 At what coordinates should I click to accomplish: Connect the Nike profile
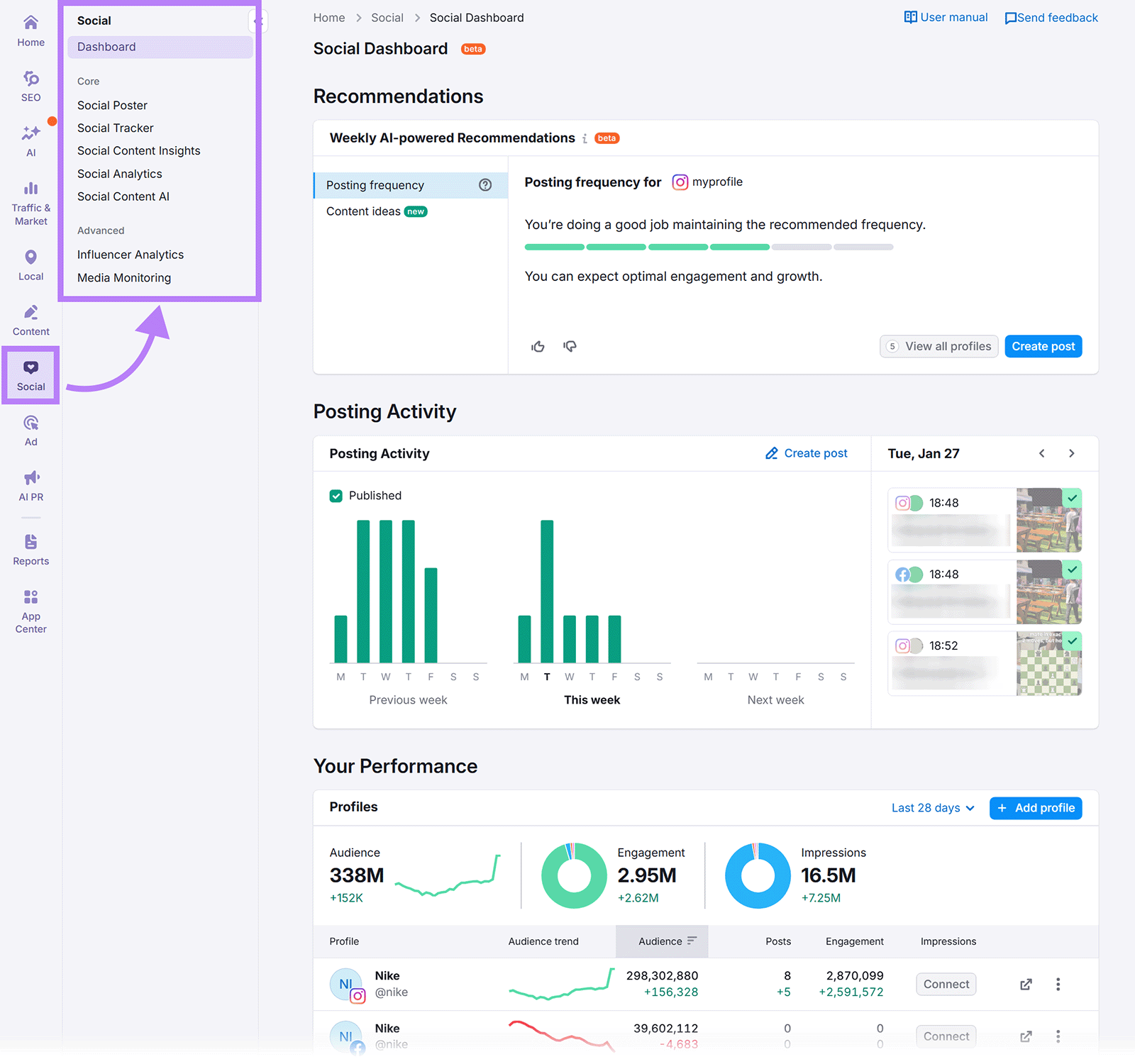[946, 984]
